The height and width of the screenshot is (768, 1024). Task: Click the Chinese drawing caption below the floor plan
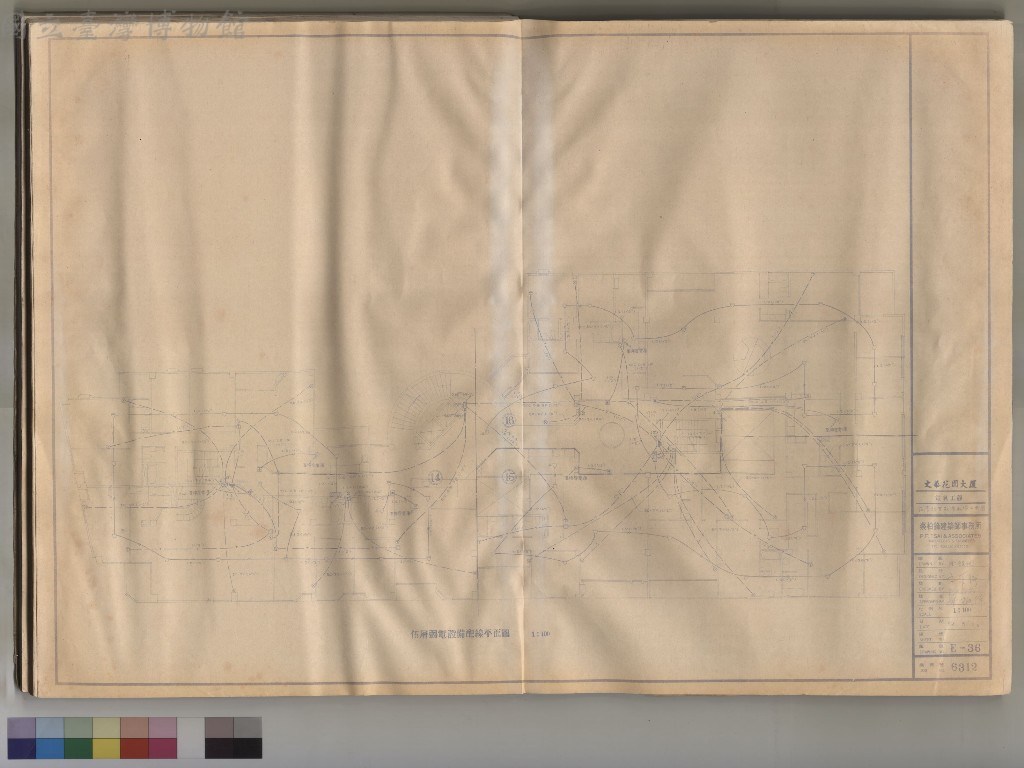pos(460,633)
